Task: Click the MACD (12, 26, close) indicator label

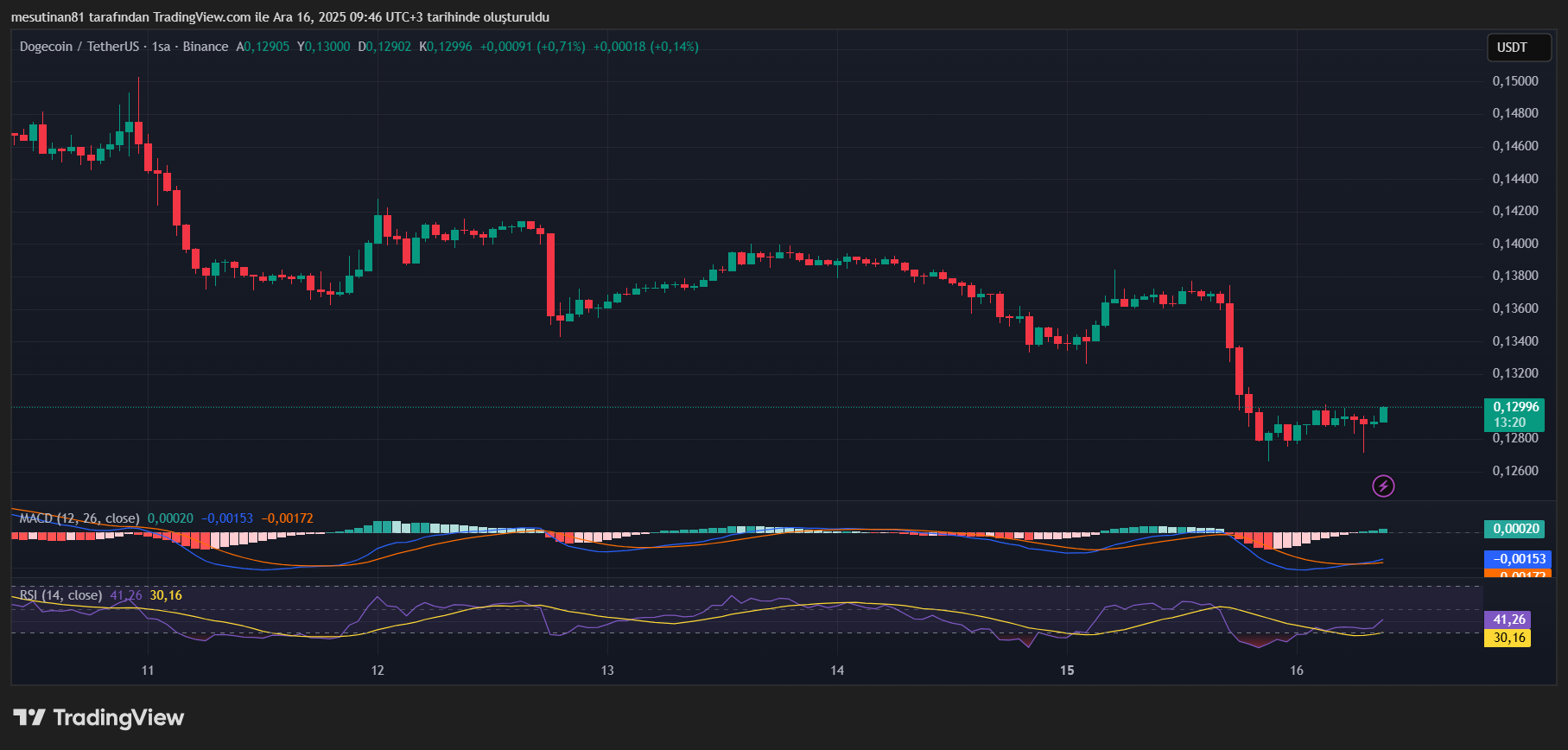Action: point(79,518)
